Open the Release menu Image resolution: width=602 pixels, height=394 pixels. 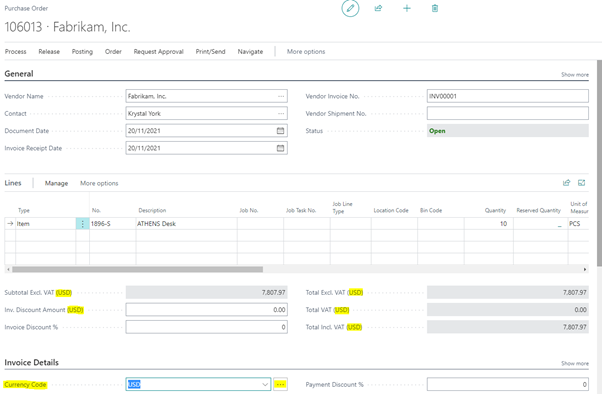pos(49,51)
